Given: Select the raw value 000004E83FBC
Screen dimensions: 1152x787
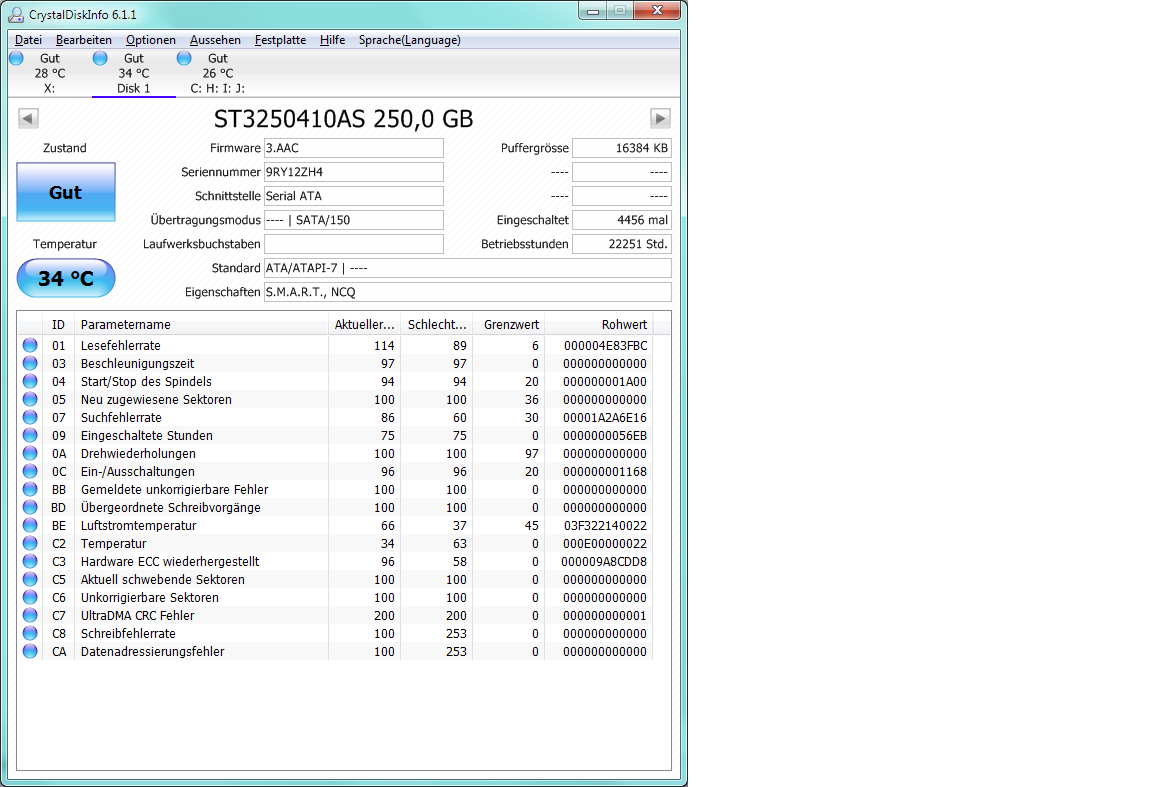Looking at the screenshot, I should 605,345.
